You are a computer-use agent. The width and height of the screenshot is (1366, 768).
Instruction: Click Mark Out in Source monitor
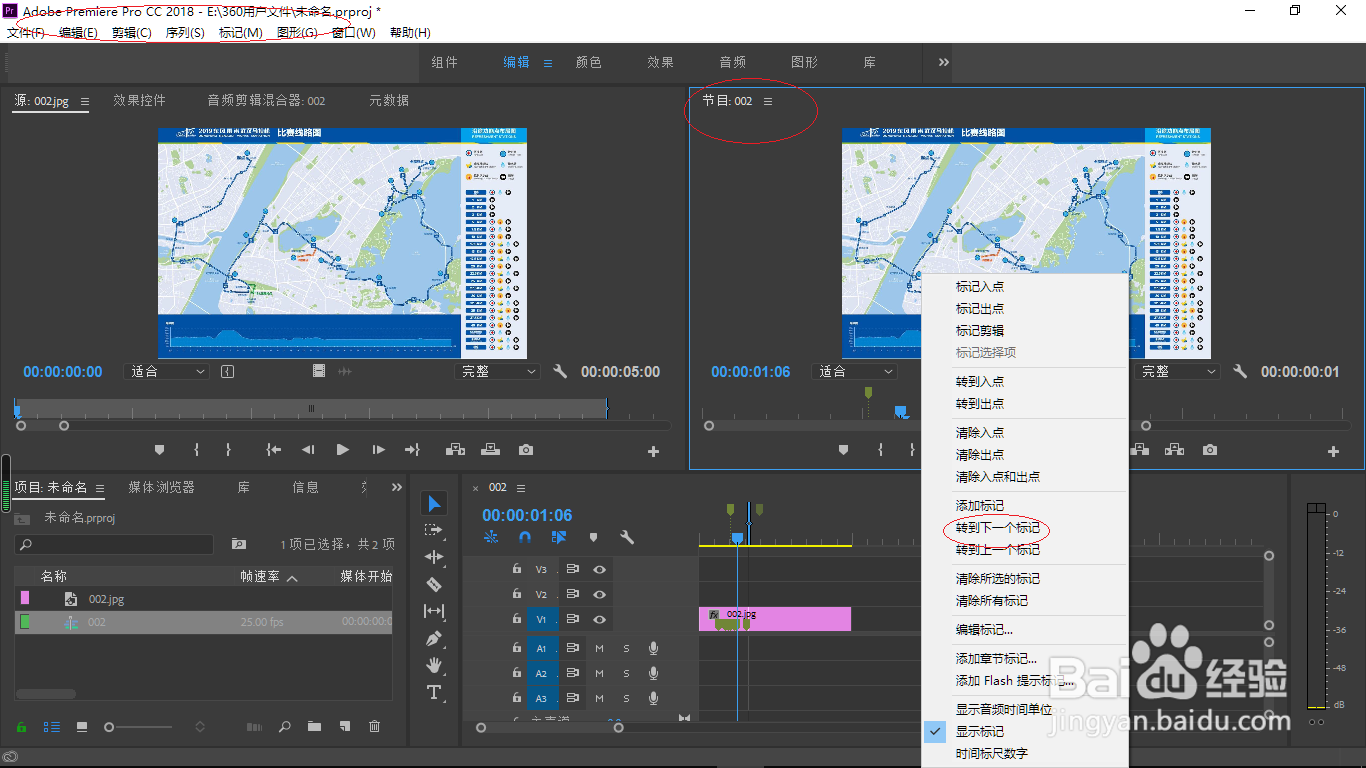coord(228,450)
